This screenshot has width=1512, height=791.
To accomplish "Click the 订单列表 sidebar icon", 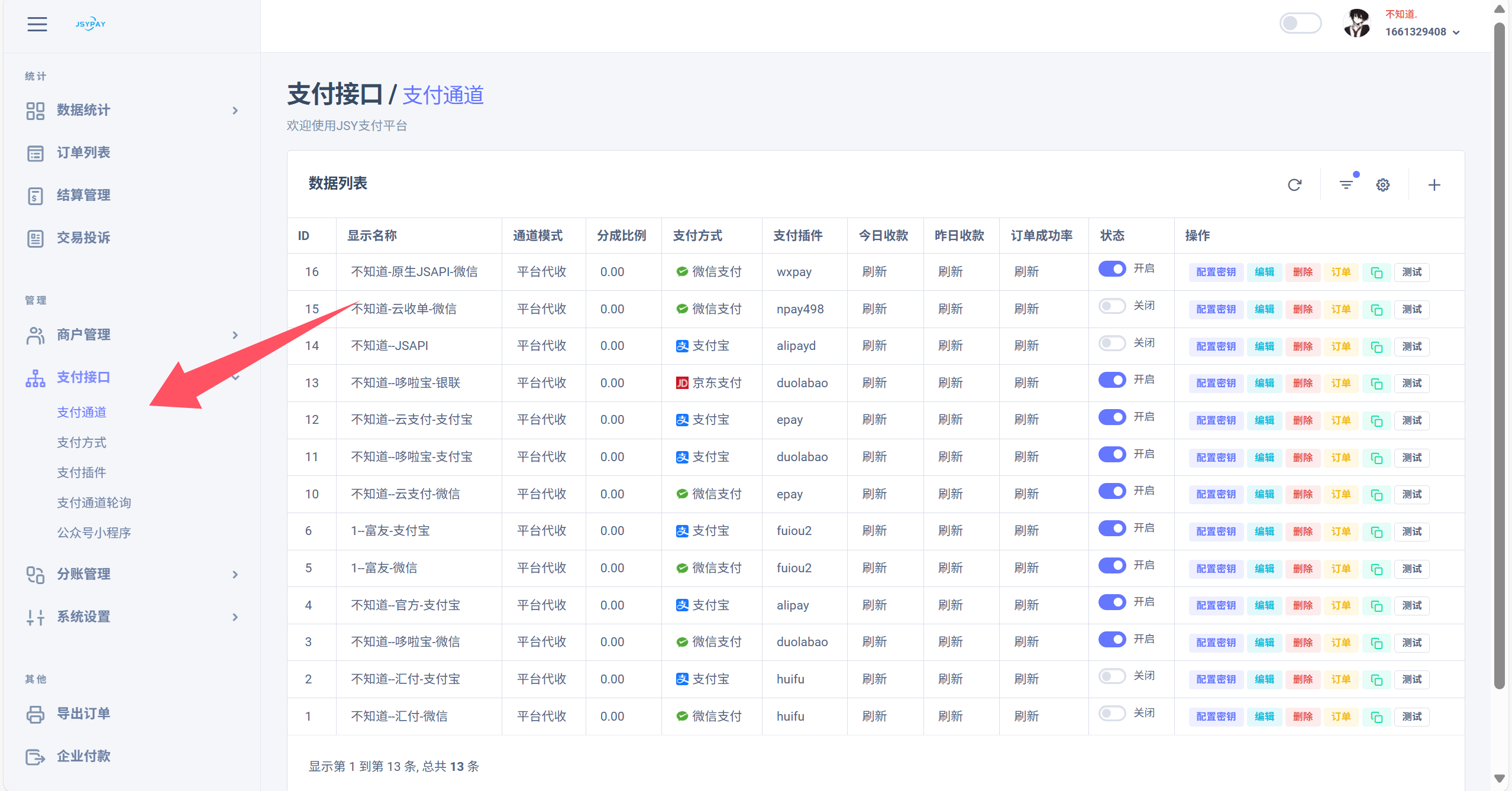I will click(35, 153).
